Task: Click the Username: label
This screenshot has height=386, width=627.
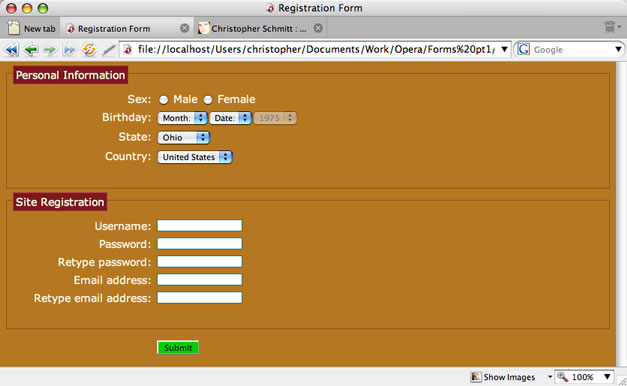Action: click(x=123, y=226)
